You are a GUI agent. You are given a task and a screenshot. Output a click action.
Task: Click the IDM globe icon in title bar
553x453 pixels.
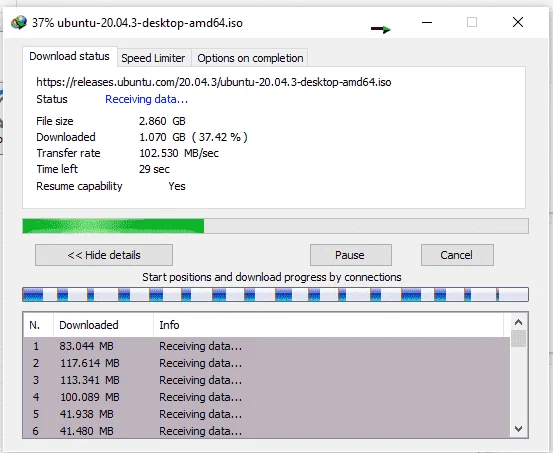point(19,23)
